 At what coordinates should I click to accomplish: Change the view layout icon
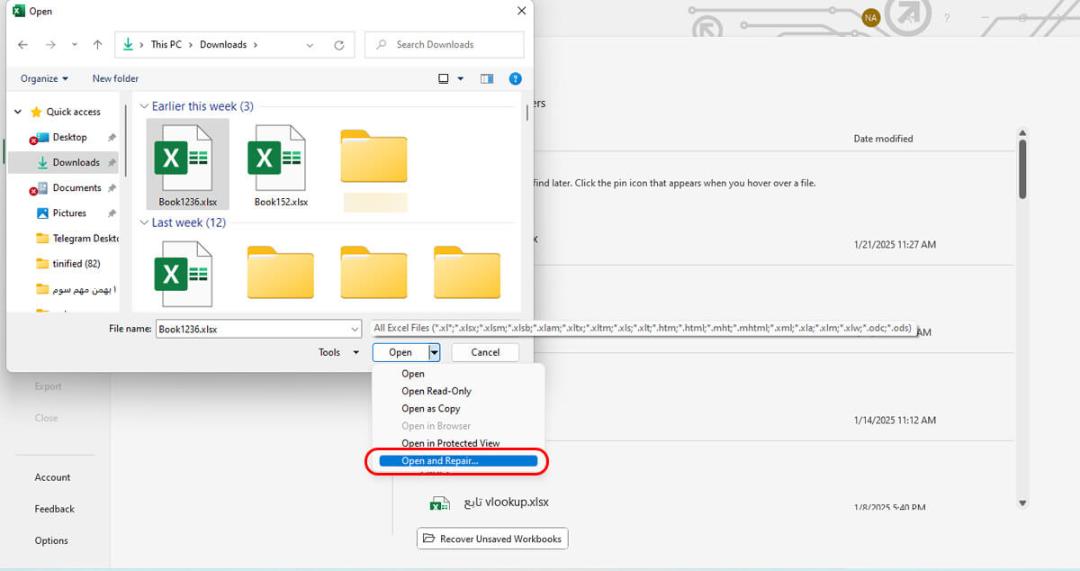(x=444, y=79)
